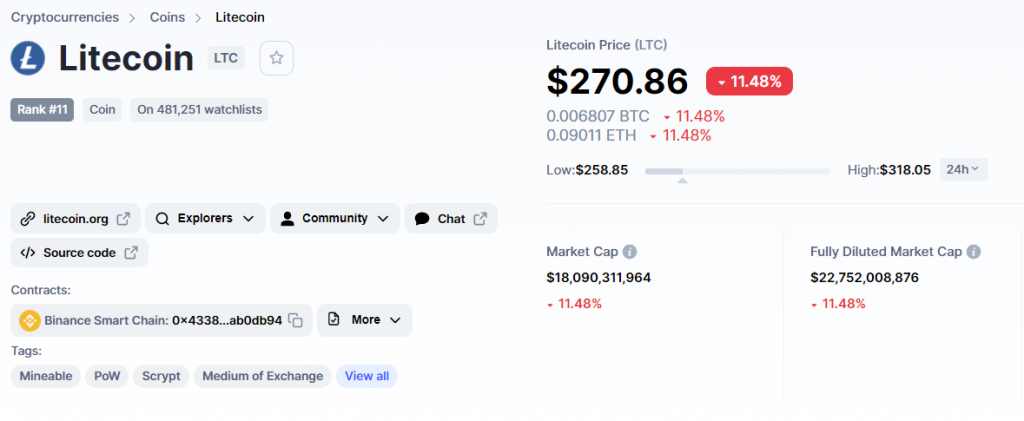Click the Binance Smart Chain logo icon
This screenshot has width=1024, height=421.
tap(28, 320)
